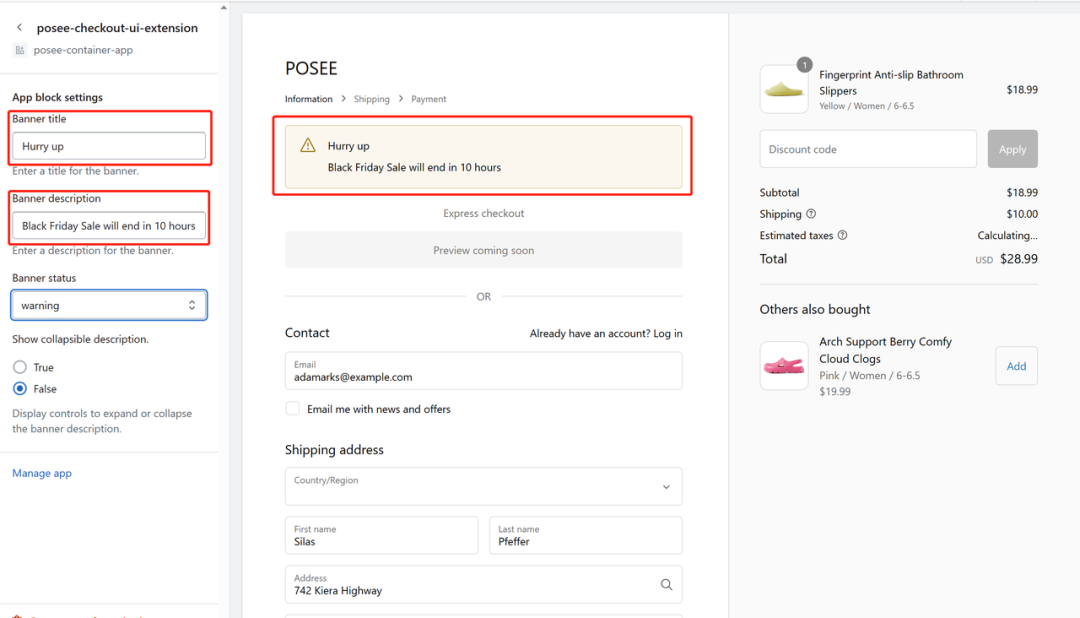
Task: Click the Discount code field
Action: point(868,149)
